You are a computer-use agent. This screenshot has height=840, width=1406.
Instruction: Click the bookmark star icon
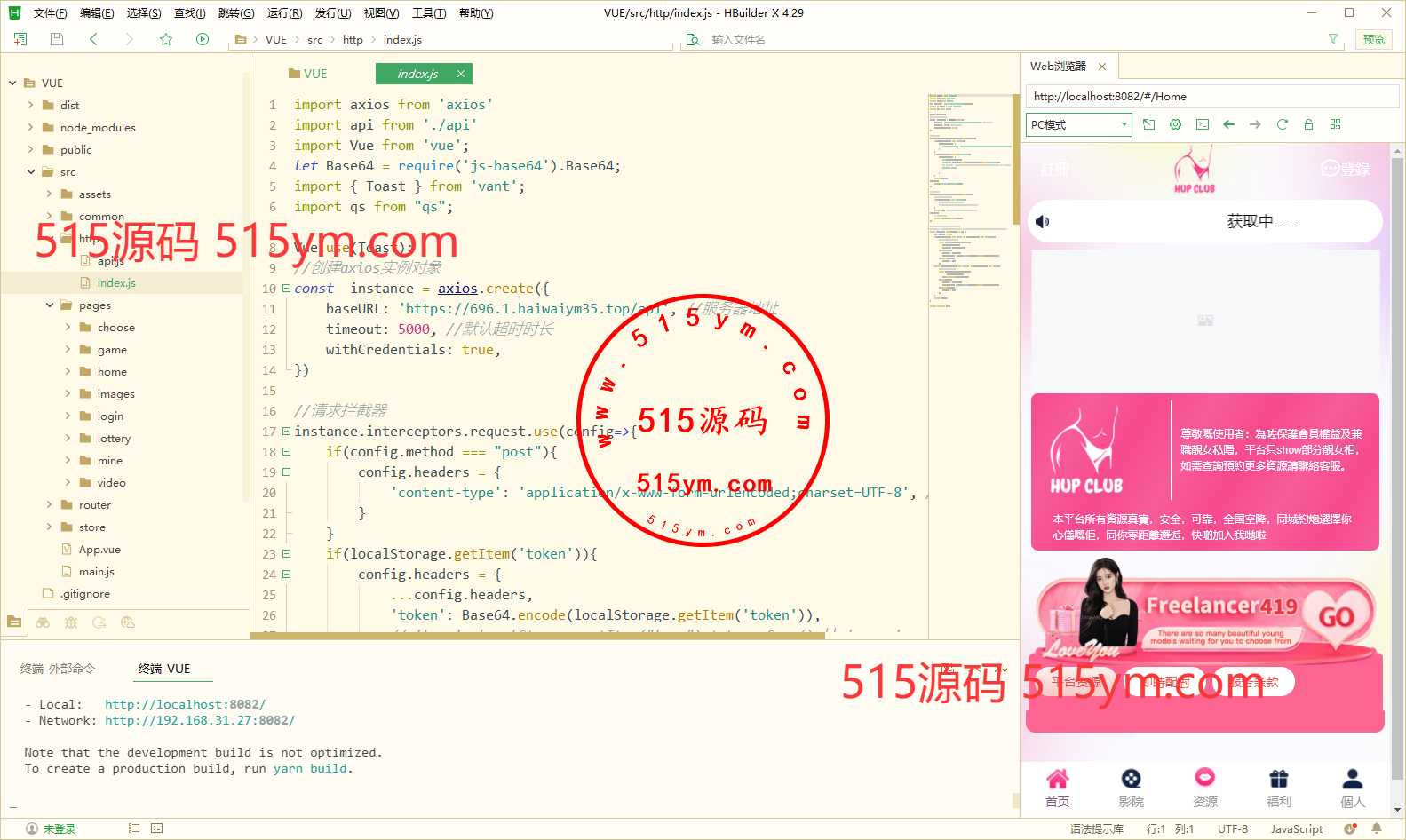[x=166, y=39]
